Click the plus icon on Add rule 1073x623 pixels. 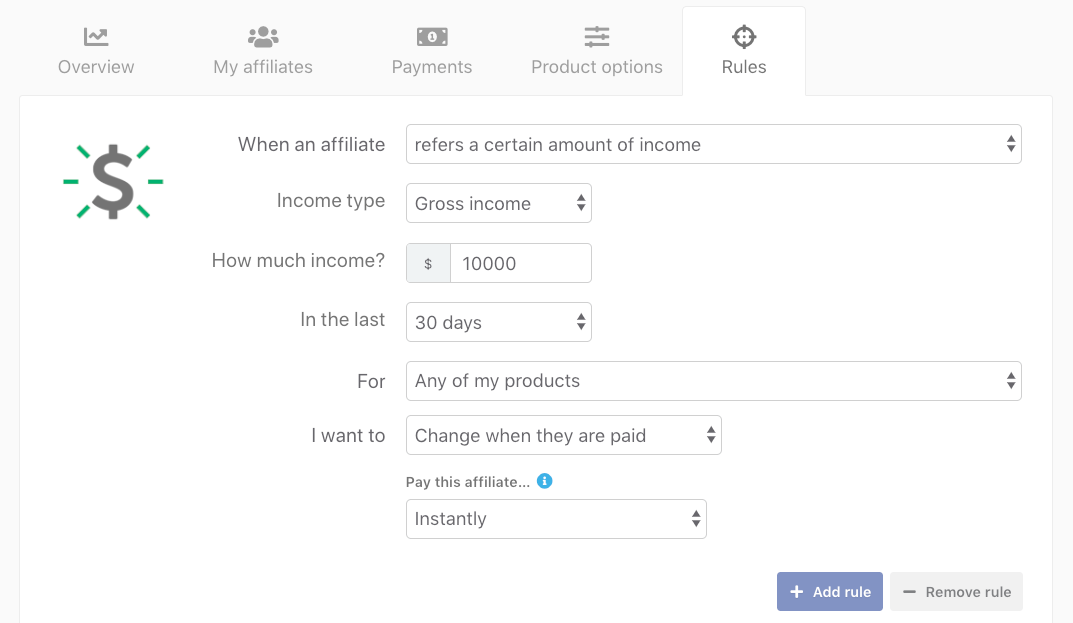[x=797, y=592]
